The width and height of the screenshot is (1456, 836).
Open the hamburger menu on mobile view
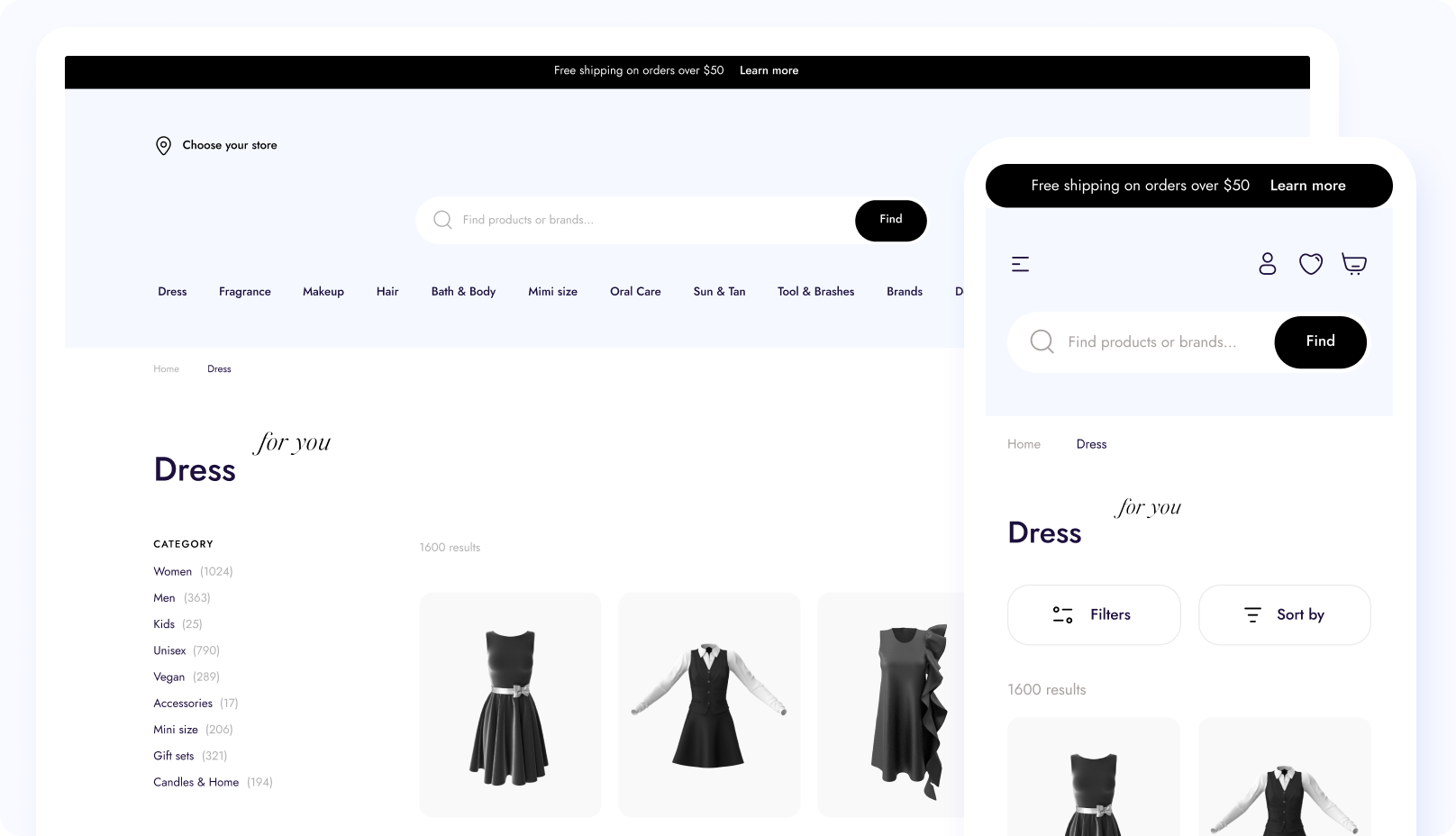click(x=1020, y=263)
